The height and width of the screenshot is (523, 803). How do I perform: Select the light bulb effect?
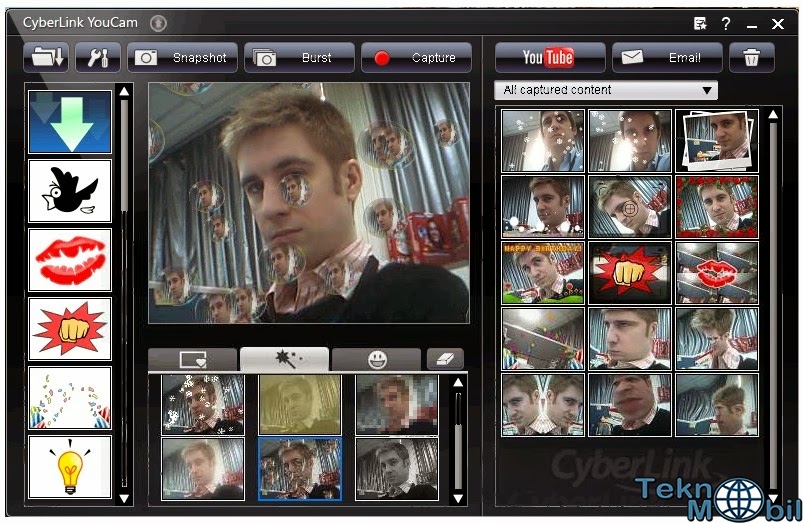click(70, 467)
